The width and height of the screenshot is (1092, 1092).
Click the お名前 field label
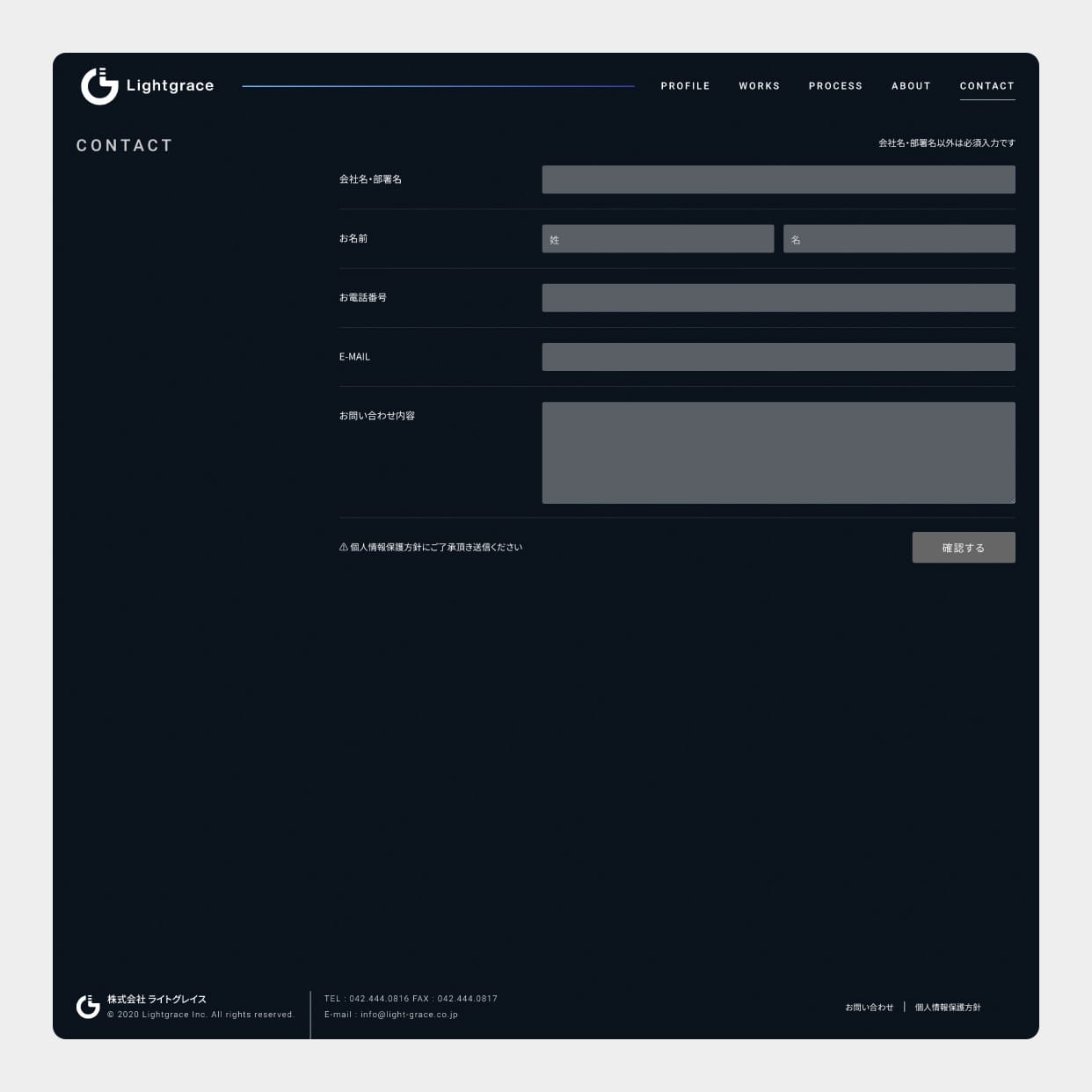pos(353,238)
